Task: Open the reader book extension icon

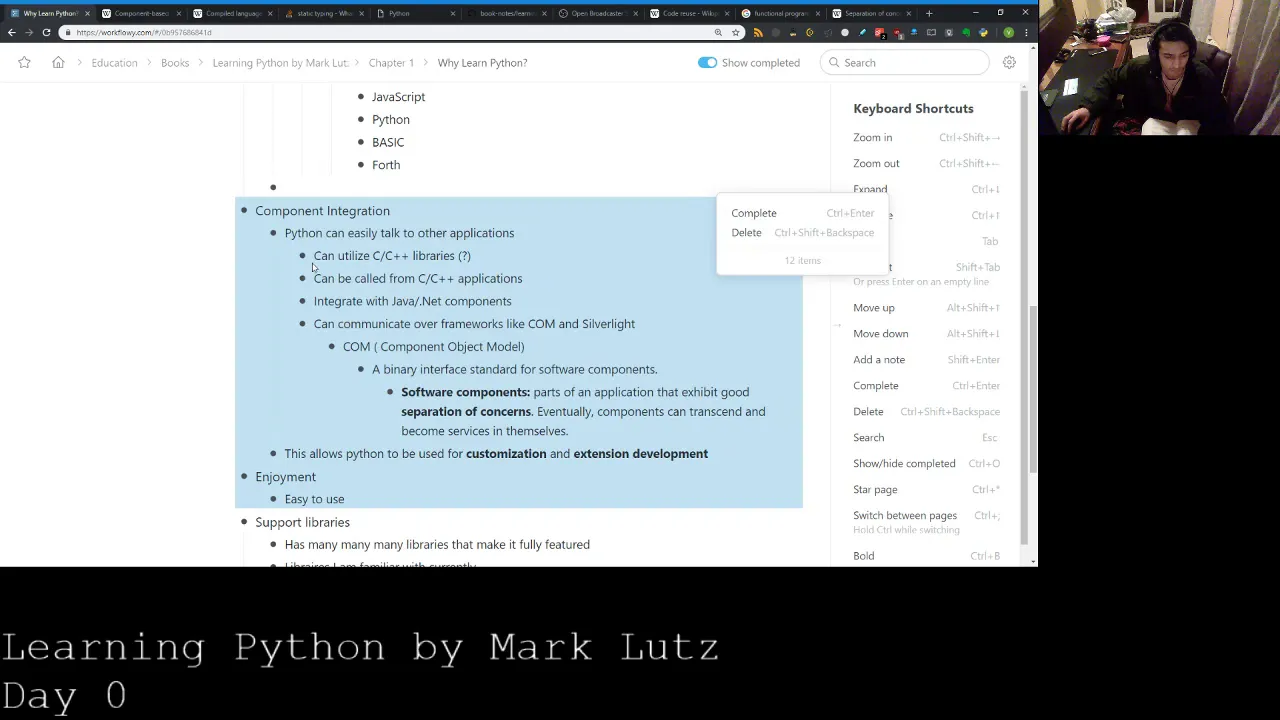Action: coord(931,32)
